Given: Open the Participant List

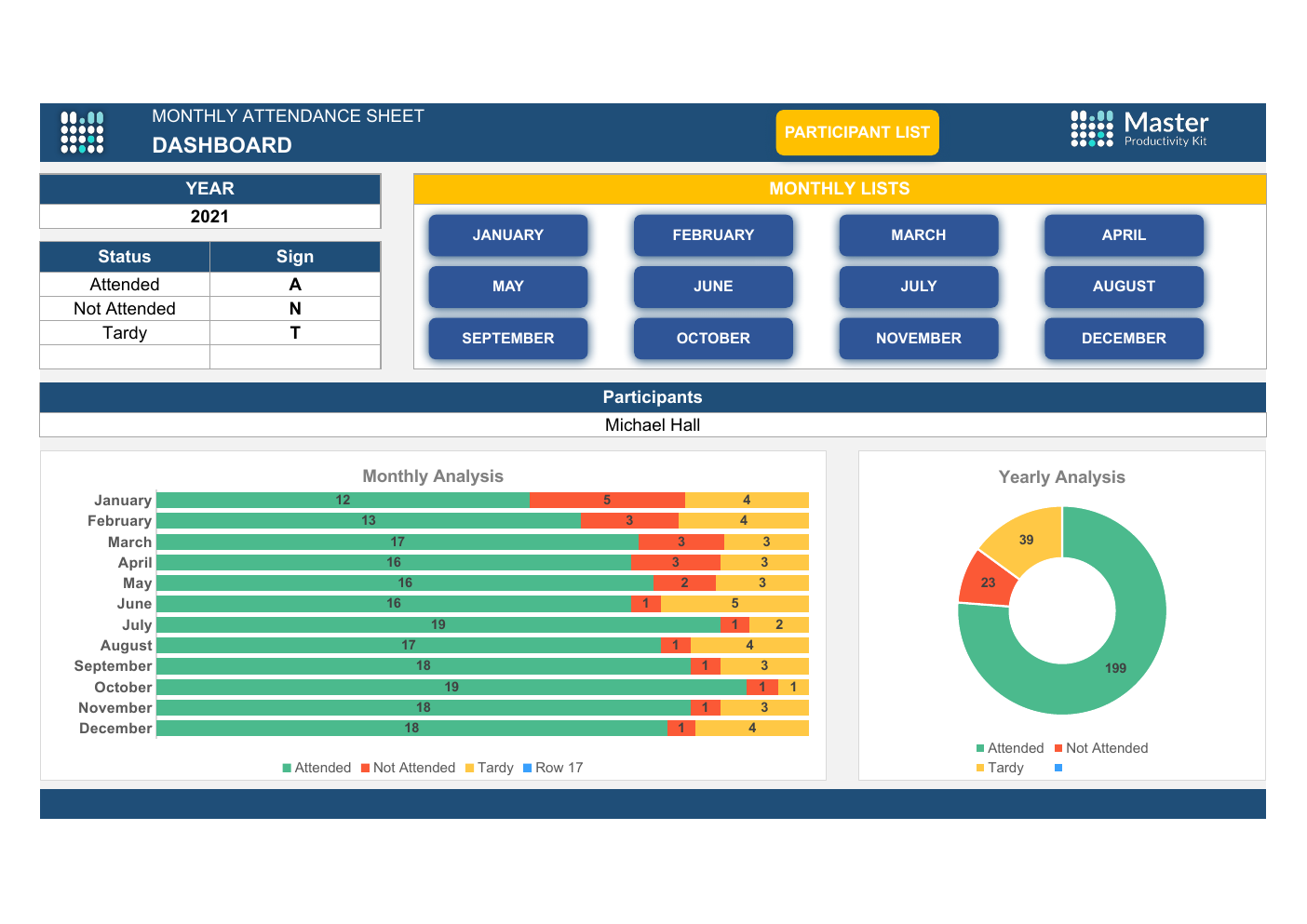Looking at the screenshot, I should (x=857, y=132).
